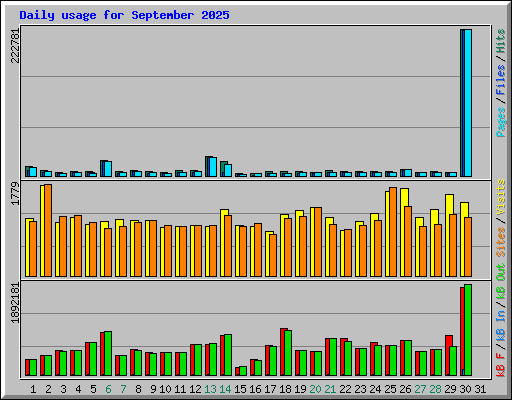Select day 18 on the x-axis
Screen dimensions: 512x400
point(285,389)
